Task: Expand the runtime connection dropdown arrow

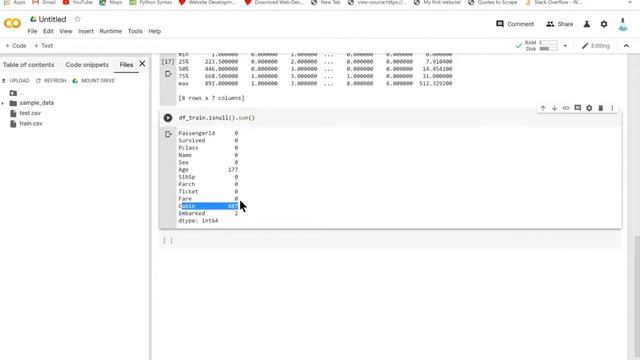Action: pos(565,46)
